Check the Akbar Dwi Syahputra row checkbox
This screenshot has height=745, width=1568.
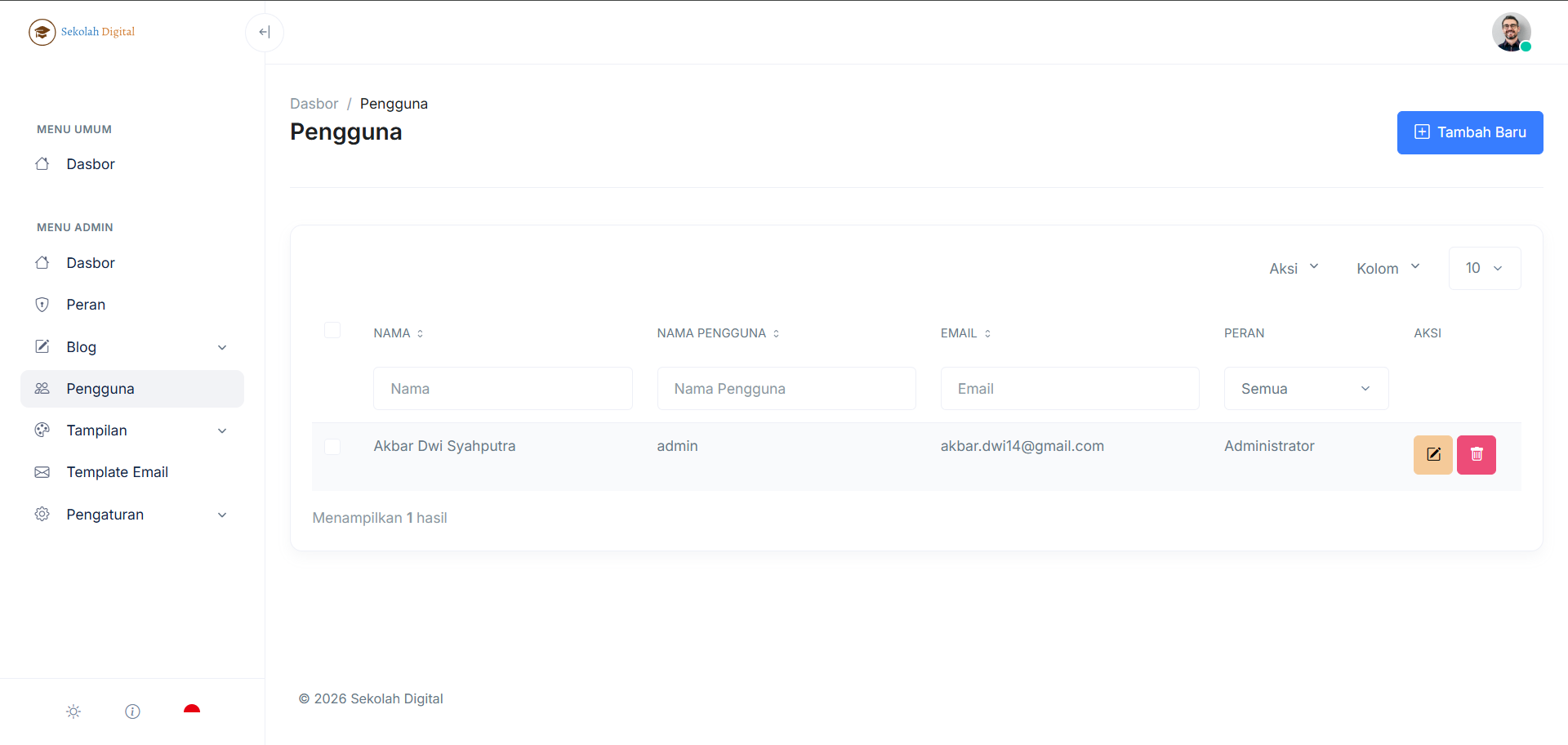(x=332, y=447)
